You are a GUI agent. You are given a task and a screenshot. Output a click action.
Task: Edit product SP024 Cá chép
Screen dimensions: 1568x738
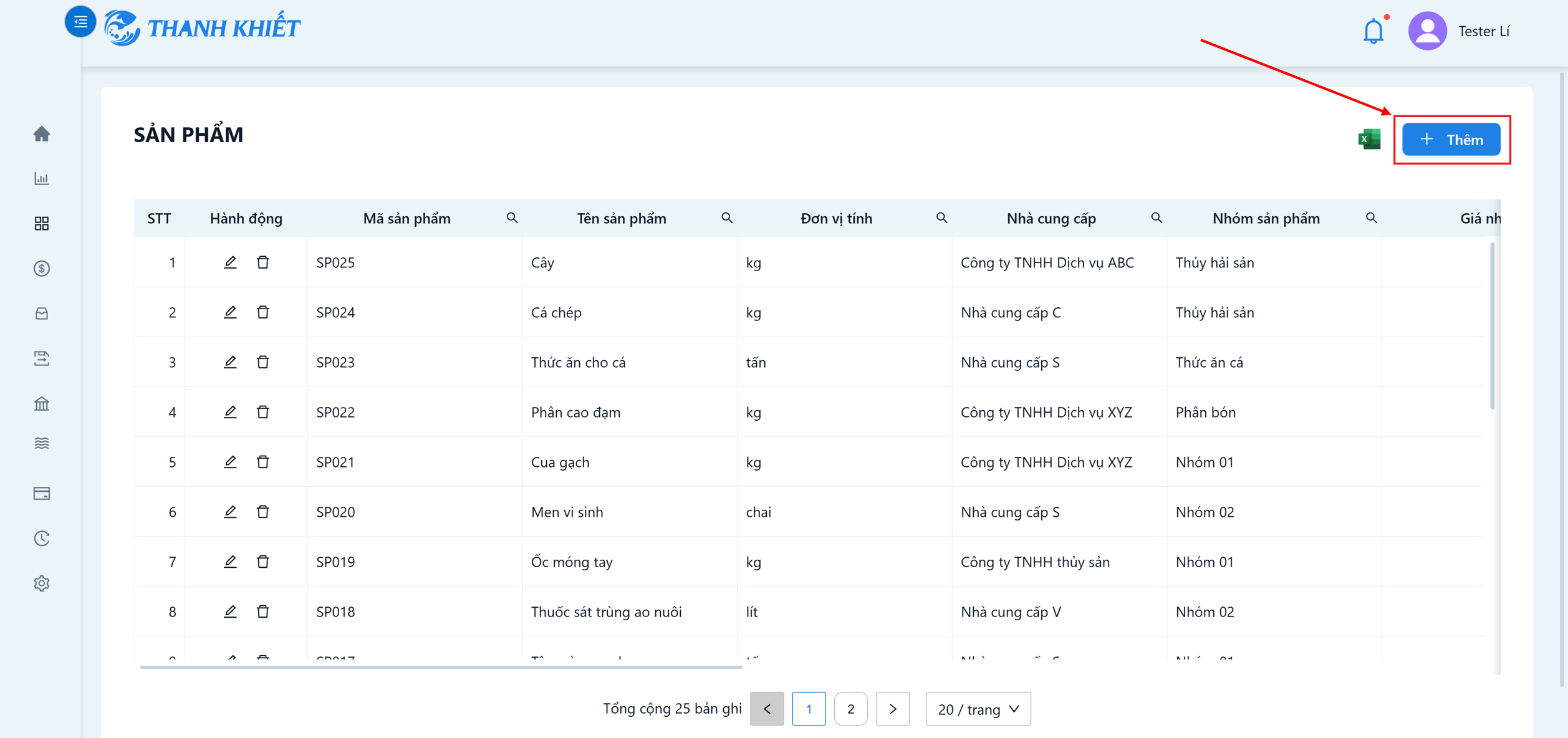click(230, 312)
